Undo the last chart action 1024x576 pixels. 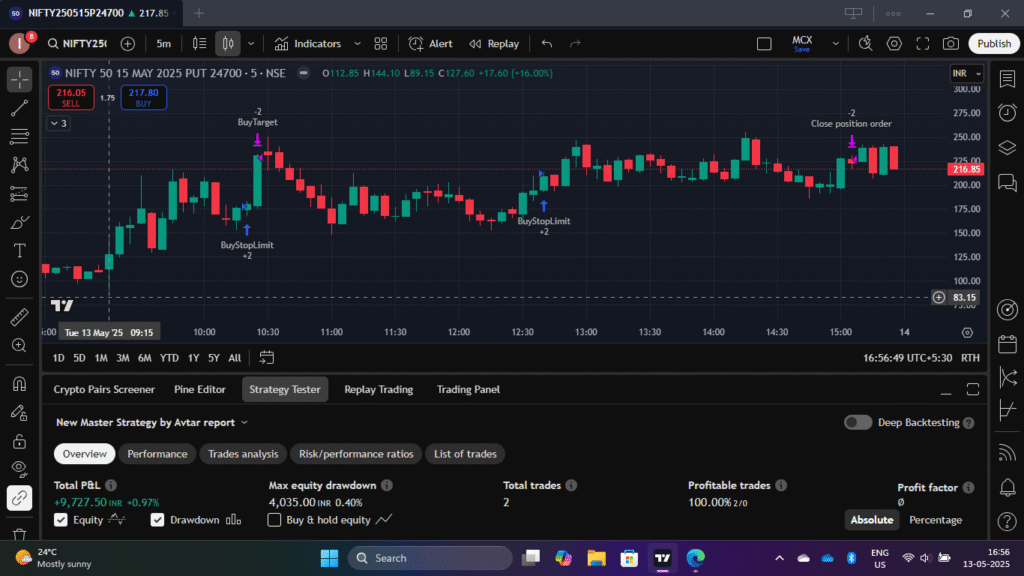(x=547, y=44)
